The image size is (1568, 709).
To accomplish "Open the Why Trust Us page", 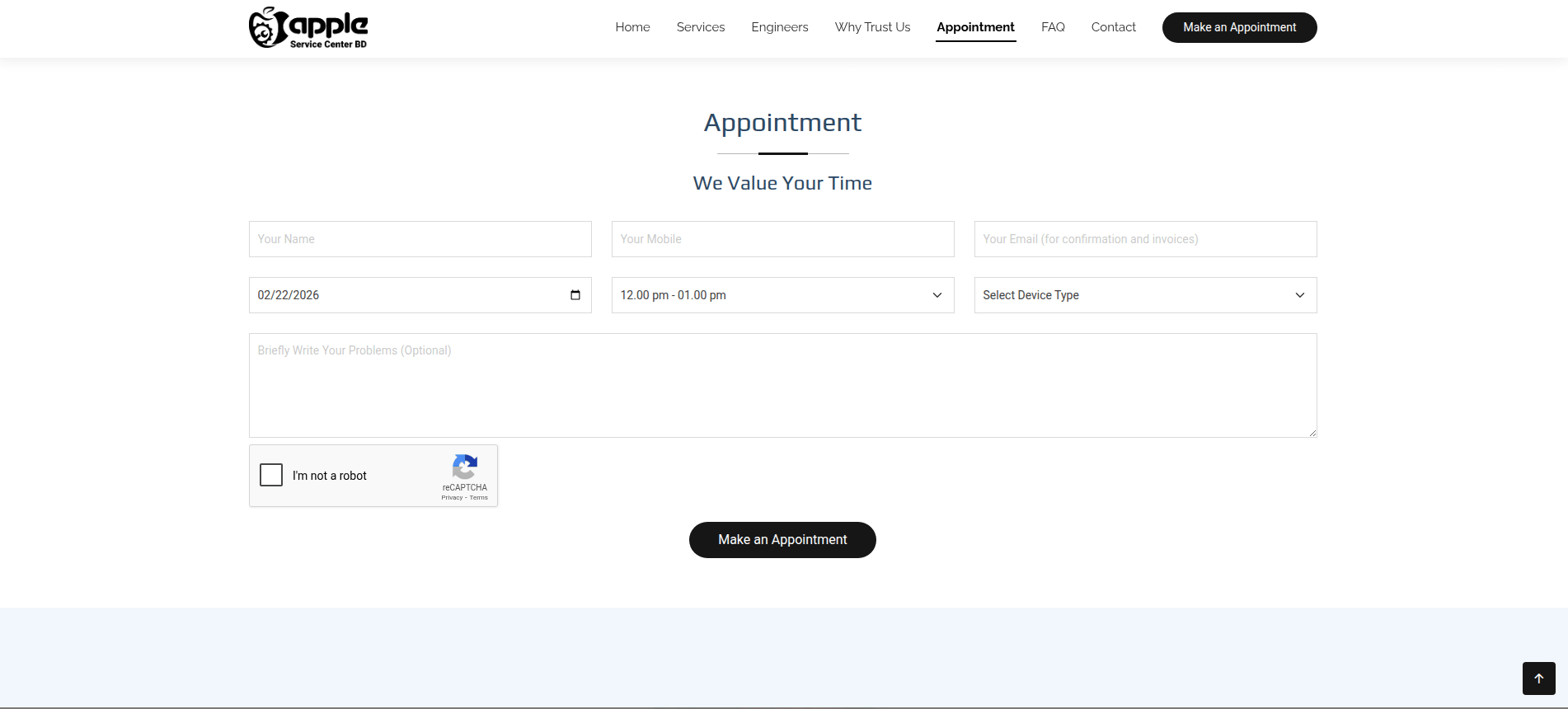I will 872,27.
